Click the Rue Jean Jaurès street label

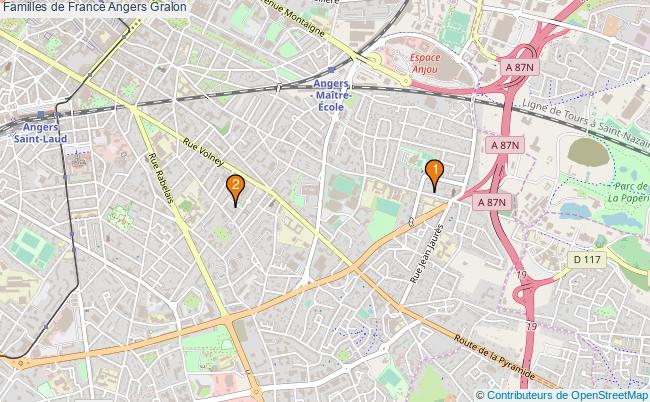(x=427, y=254)
